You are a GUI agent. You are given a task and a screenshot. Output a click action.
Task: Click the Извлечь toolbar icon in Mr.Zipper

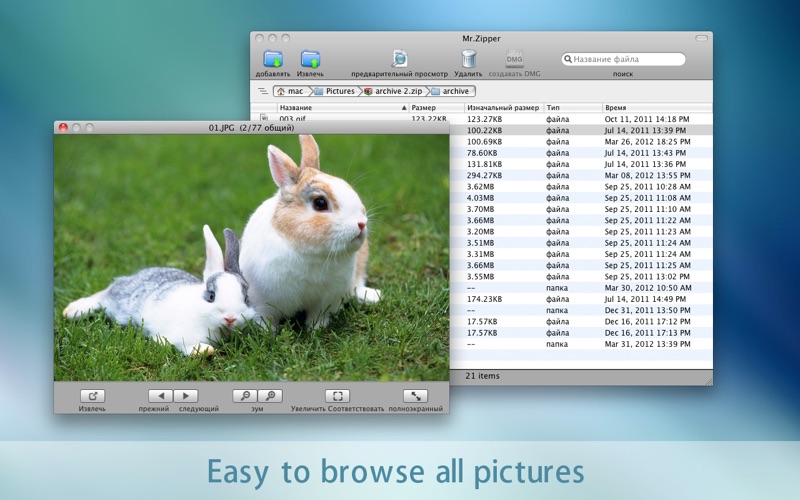click(310, 59)
